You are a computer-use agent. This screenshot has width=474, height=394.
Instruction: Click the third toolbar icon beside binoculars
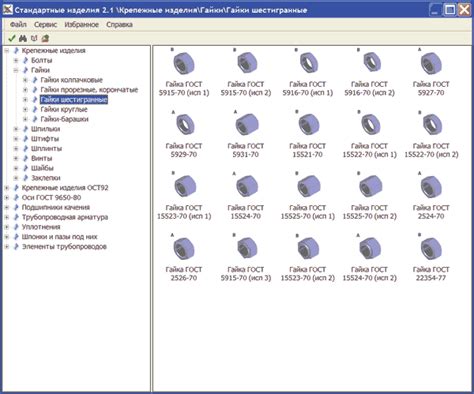pyautogui.click(x=34, y=38)
